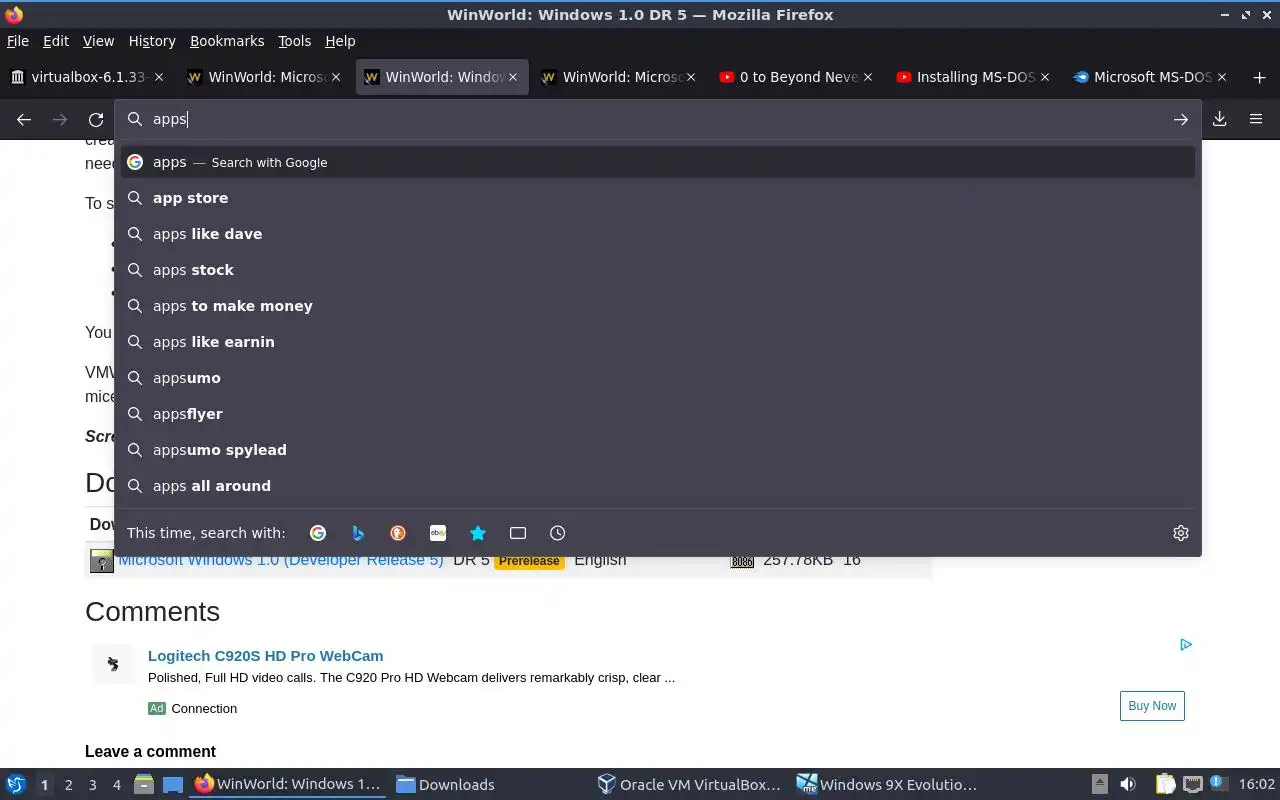This screenshot has height=800, width=1280.
Task: Click the go arrow in the address bar
Action: tap(1181, 119)
